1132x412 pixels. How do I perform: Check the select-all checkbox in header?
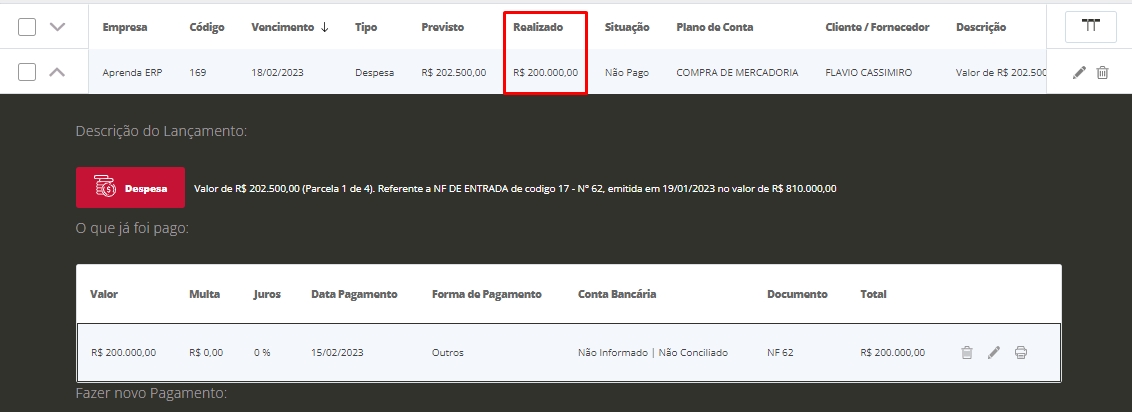point(27,27)
